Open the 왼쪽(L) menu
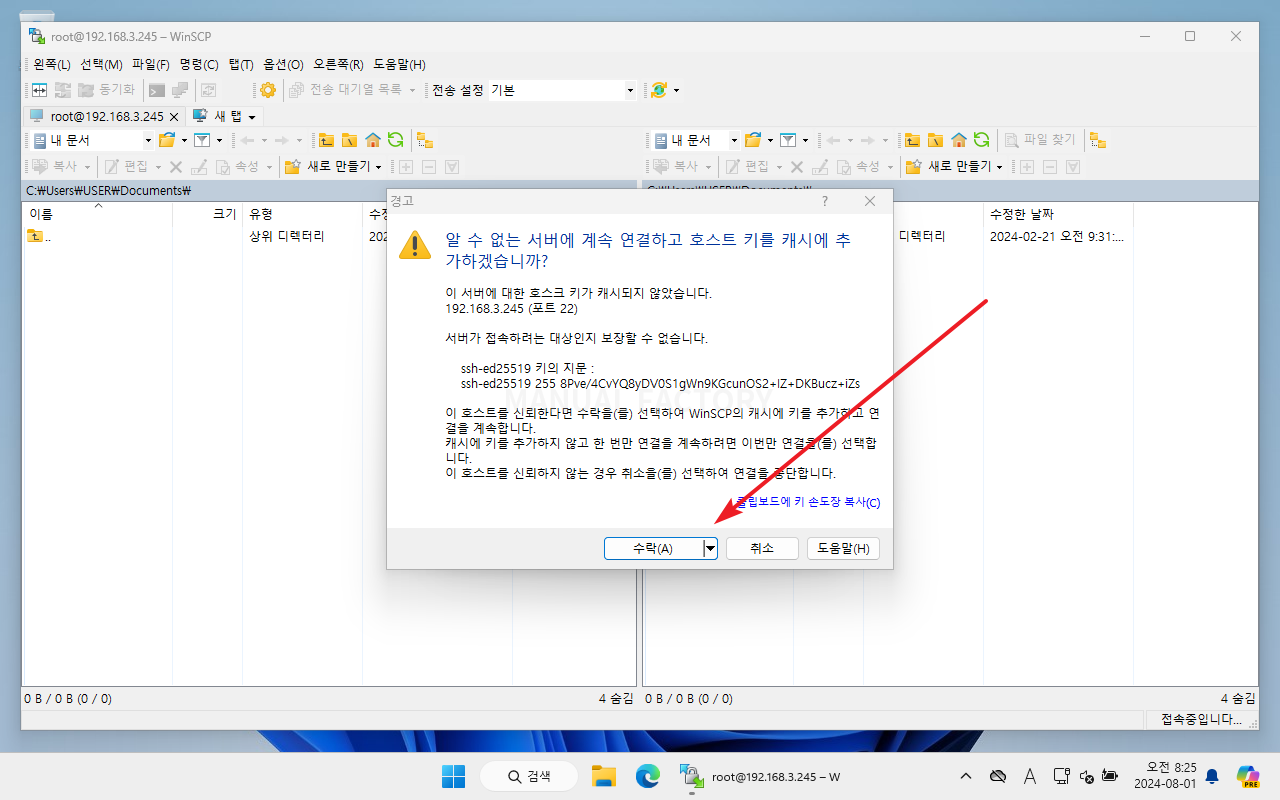Image resolution: width=1280 pixels, height=800 pixels. (x=51, y=64)
